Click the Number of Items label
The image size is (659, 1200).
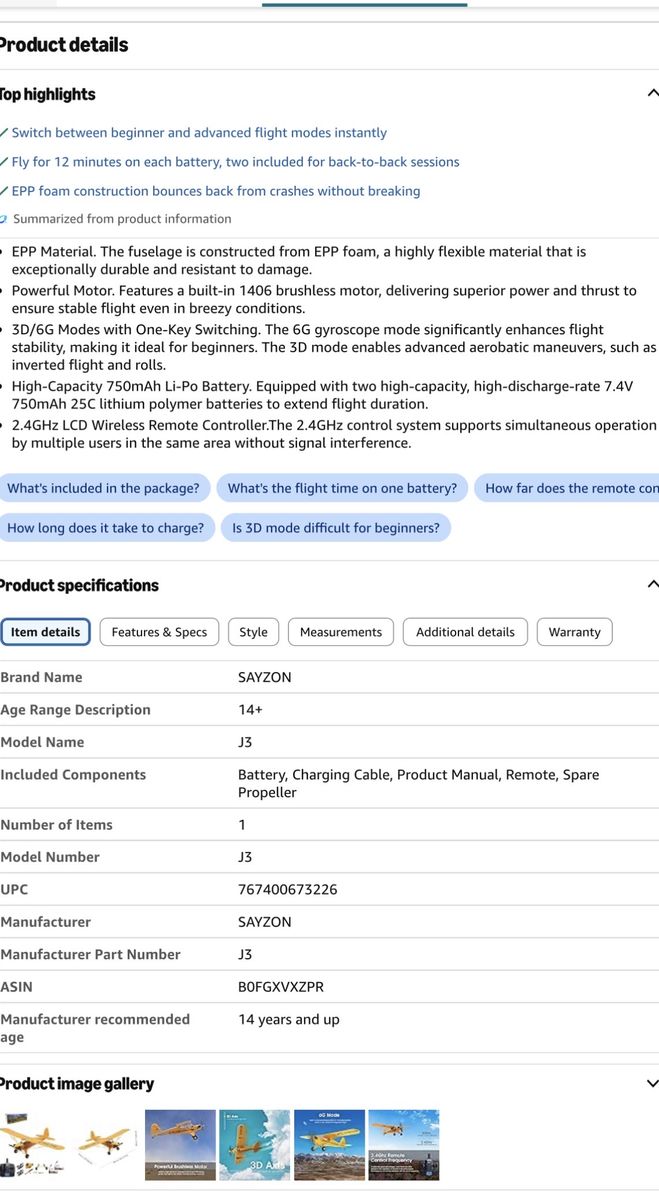(56, 824)
